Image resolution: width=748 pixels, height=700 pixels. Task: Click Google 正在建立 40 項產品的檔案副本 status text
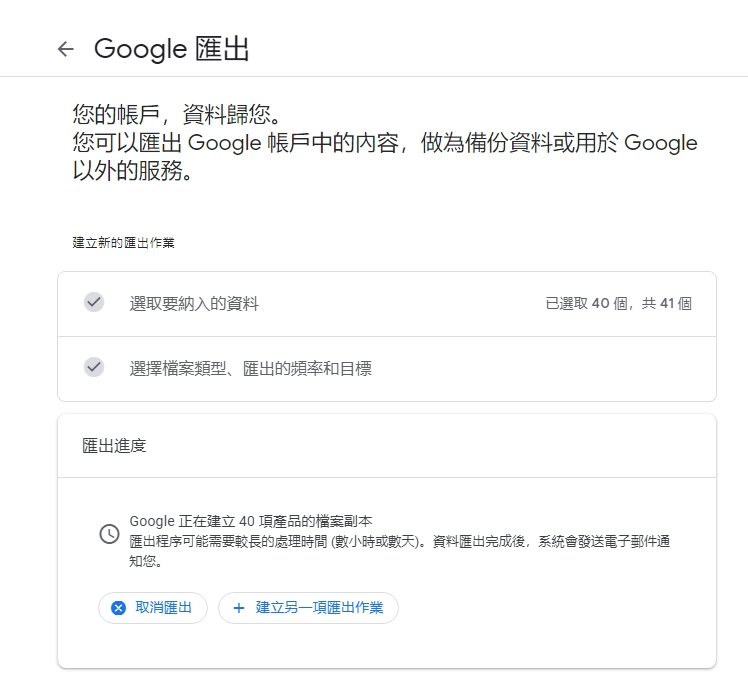(251, 521)
